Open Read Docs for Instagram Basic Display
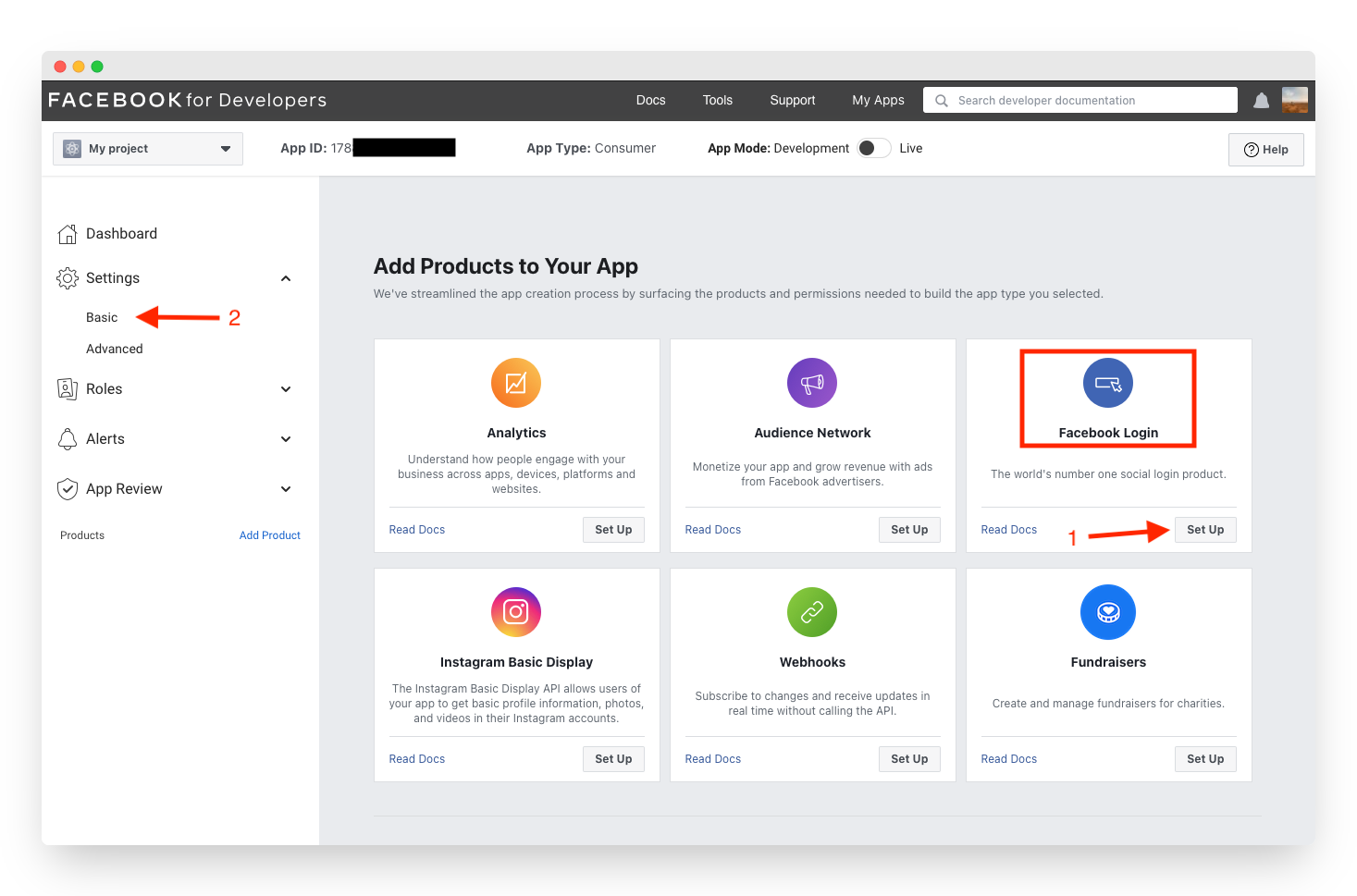 [417, 759]
